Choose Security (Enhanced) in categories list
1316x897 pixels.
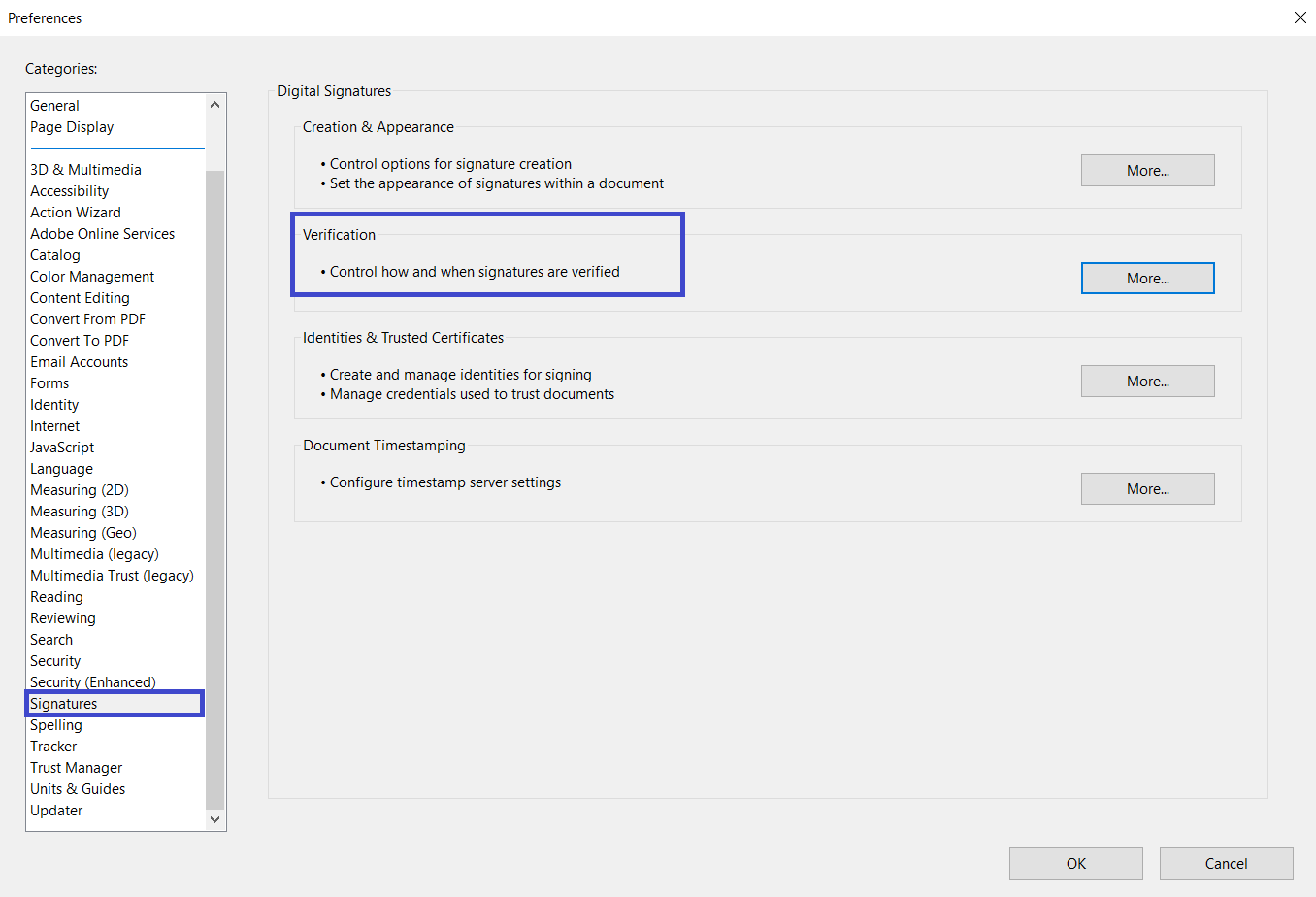(x=93, y=682)
